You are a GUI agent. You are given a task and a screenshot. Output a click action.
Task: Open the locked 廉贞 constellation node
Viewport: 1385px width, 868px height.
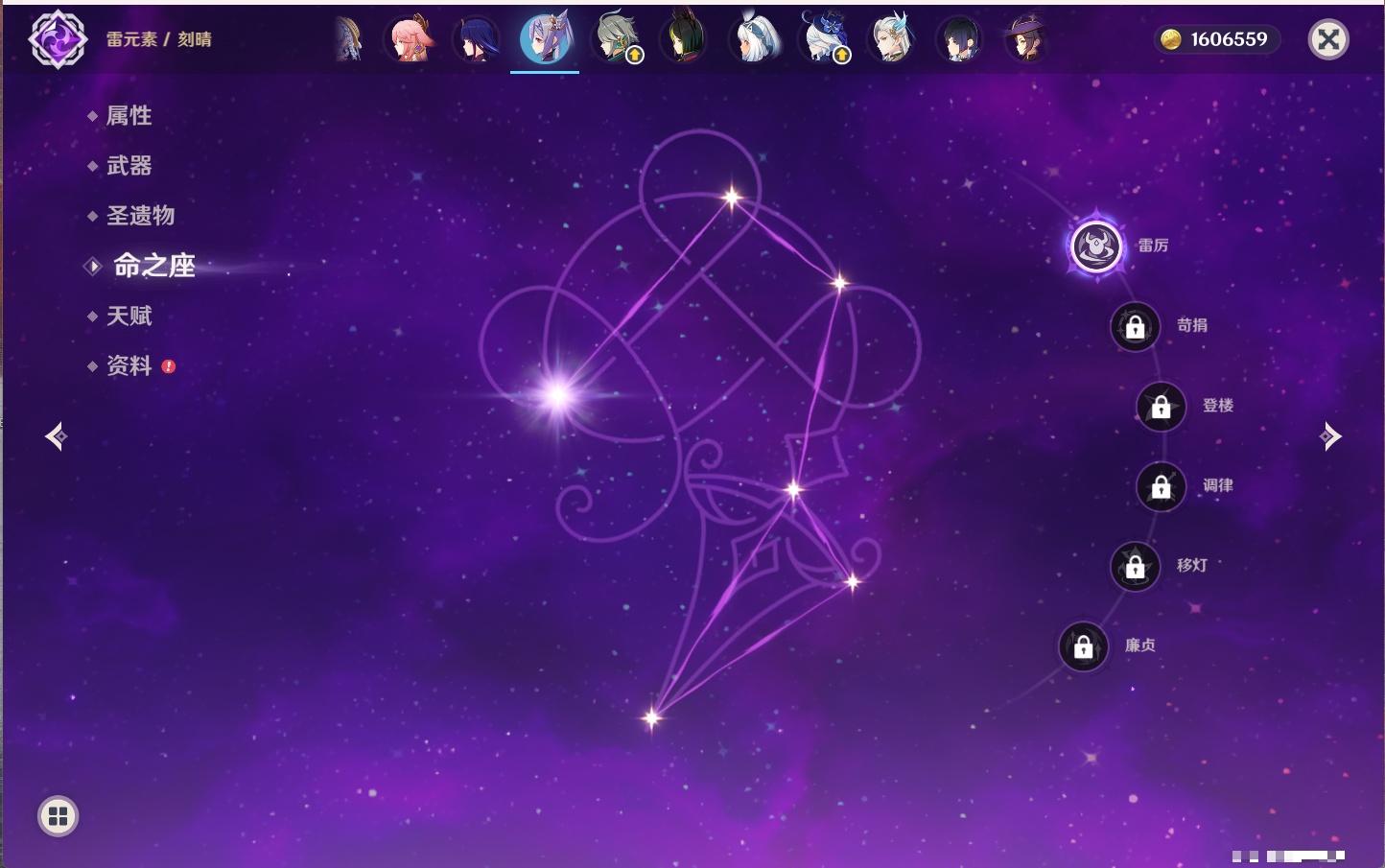pos(1083,647)
